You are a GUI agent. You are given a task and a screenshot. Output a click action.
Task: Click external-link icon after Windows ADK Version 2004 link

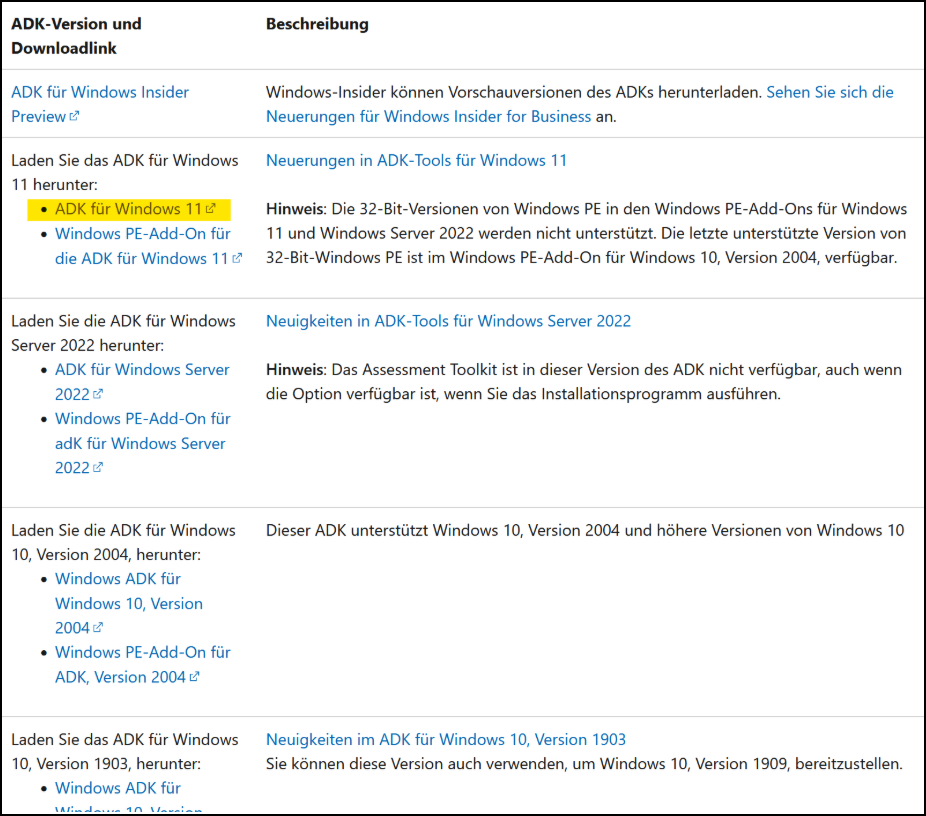98,629
